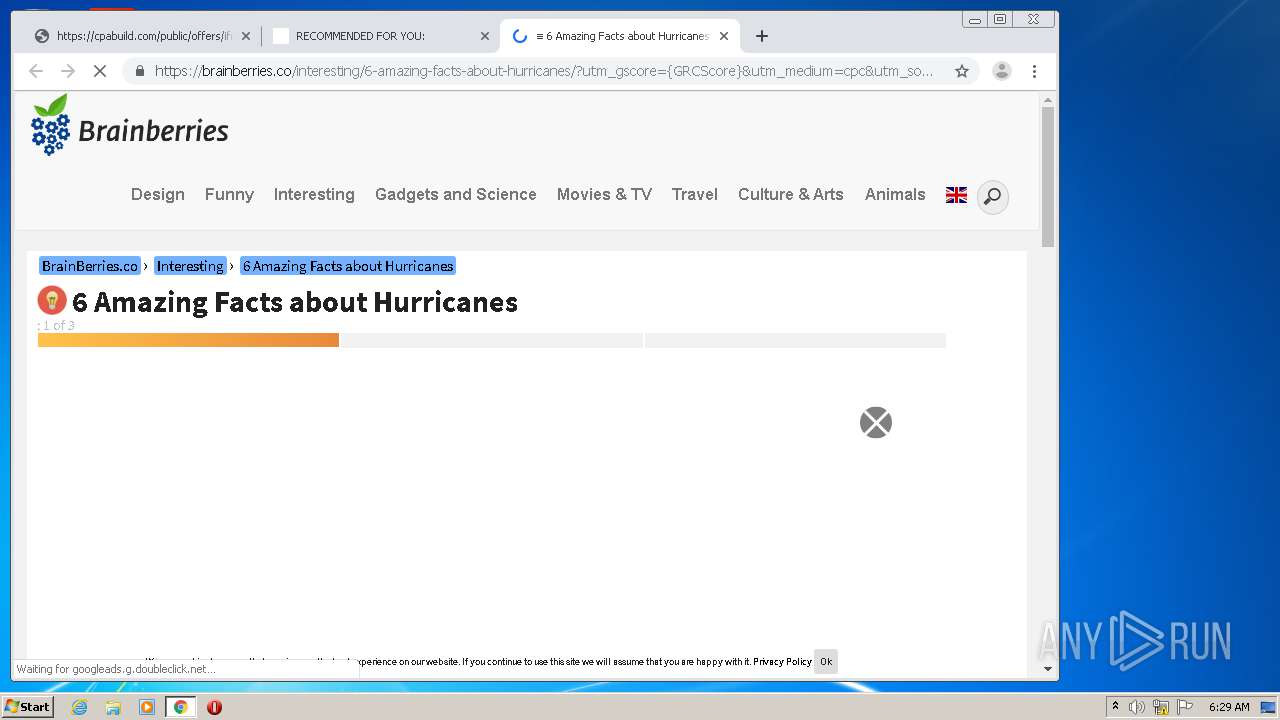Open the Action Center flag icon
Image resolution: width=1280 pixels, height=720 pixels.
[1185, 707]
